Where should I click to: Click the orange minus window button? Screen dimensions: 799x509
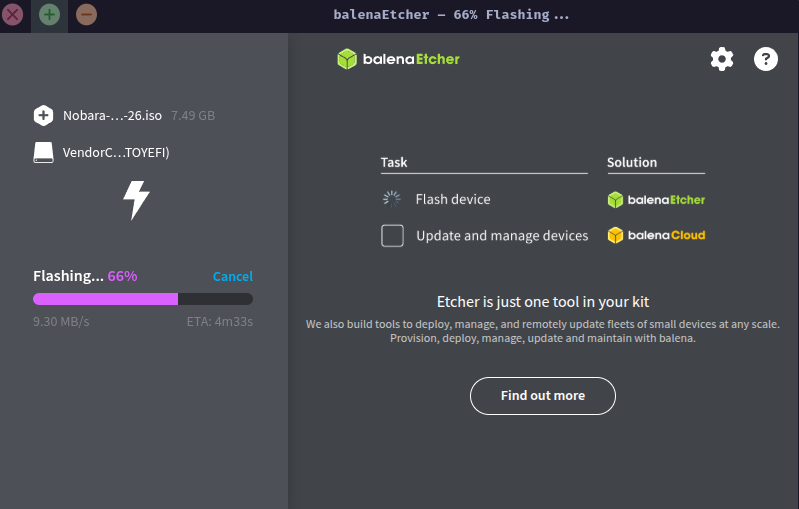(87, 15)
